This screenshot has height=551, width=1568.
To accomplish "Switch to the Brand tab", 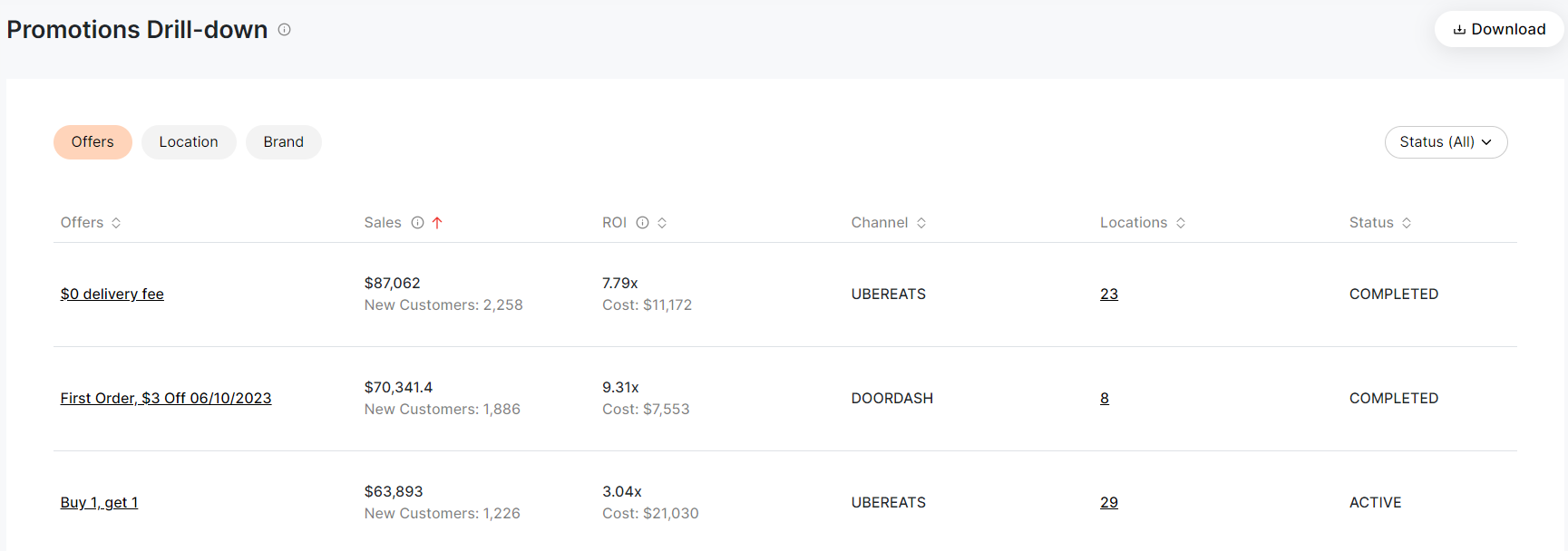I will 284,142.
